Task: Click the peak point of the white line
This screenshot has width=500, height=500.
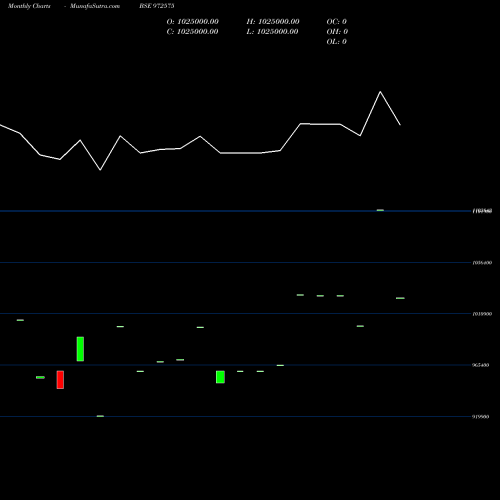Action: coord(380,92)
